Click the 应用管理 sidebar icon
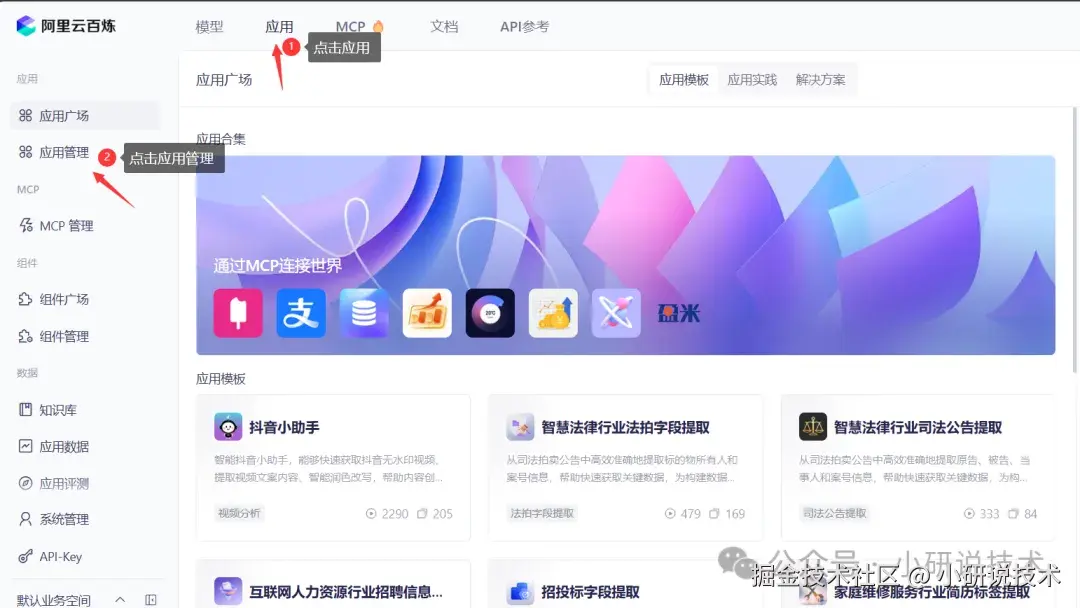Screen dimensions: 1080x608 click(25, 152)
